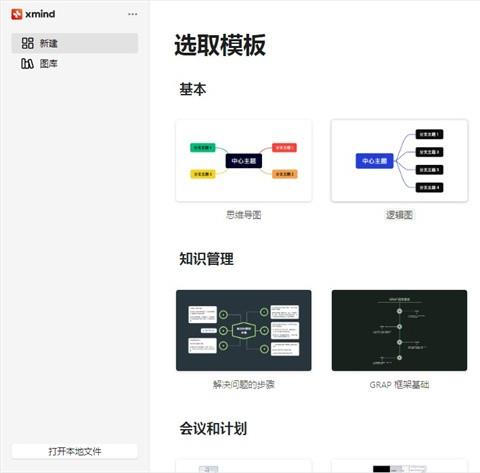
Task: Choose the 思维导图 template thumbnail
Action: 244,161
